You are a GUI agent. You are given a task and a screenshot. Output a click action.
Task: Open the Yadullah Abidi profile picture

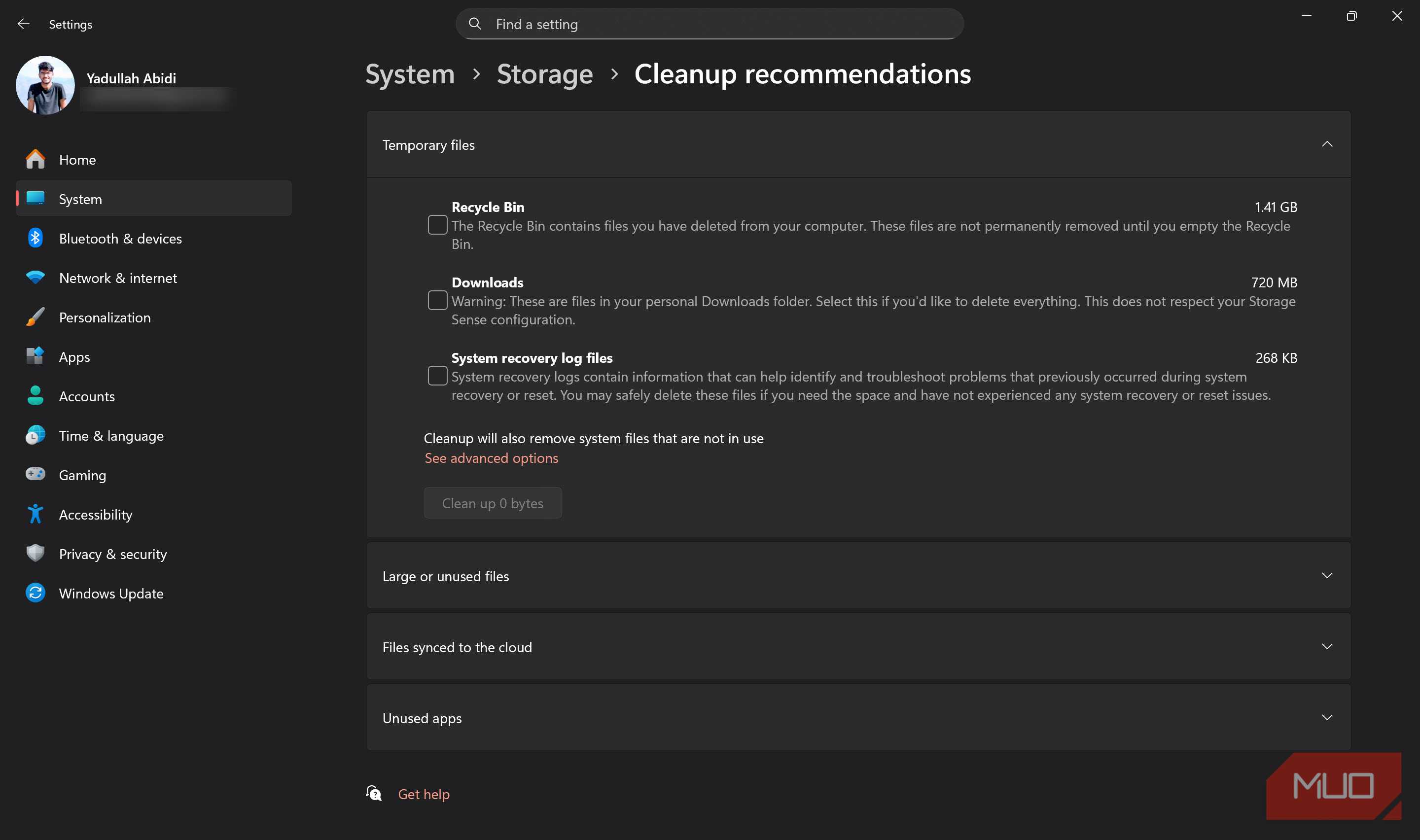(45, 85)
